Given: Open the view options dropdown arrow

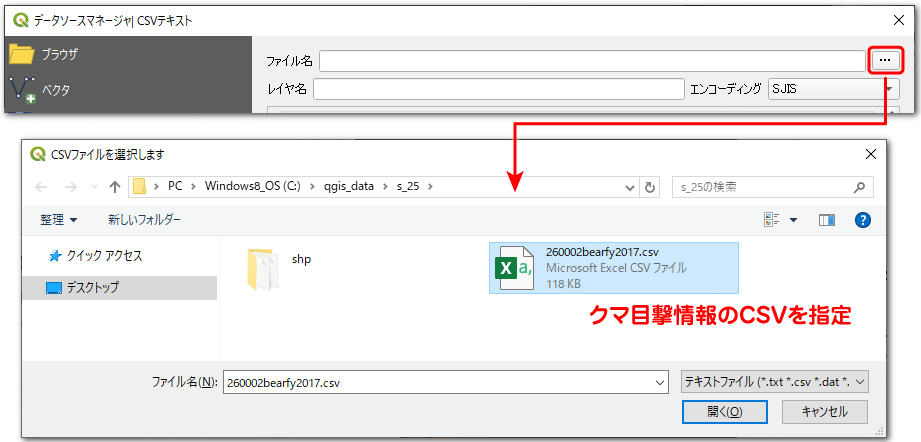Looking at the screenshot, I should coord(794,220).
